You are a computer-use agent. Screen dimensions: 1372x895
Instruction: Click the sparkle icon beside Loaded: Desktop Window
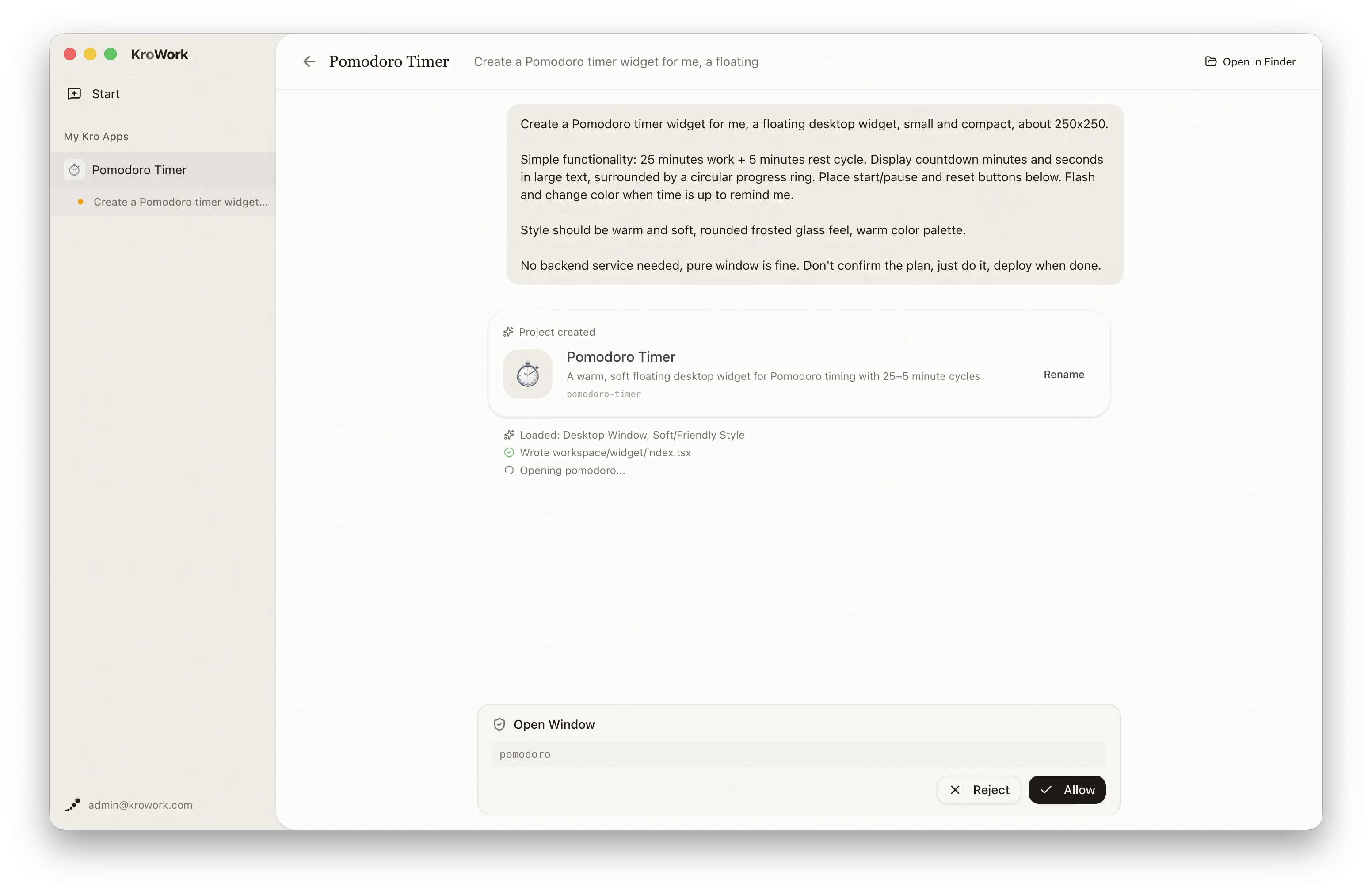[x=509, y=435]
